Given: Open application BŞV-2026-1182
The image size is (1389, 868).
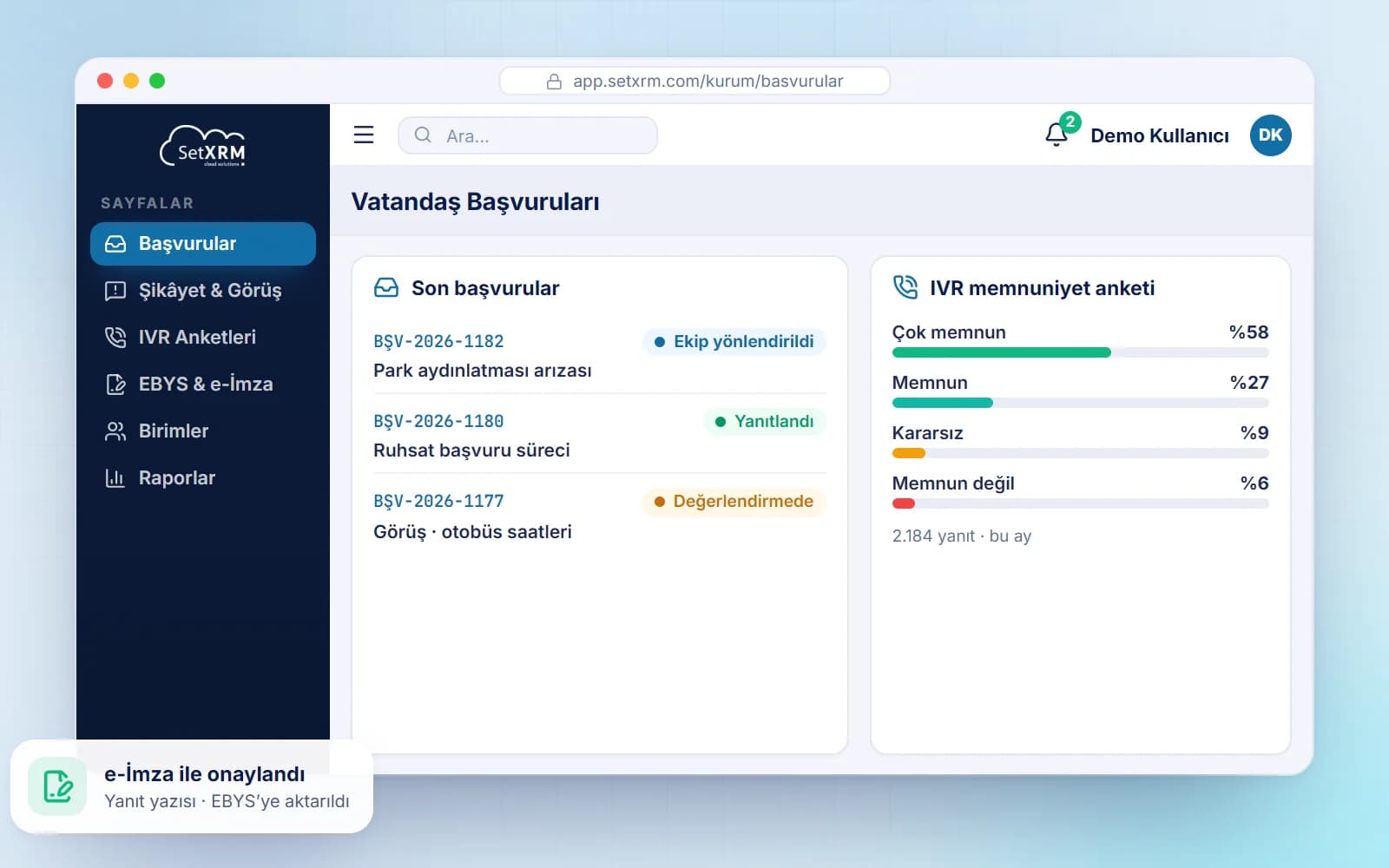Looking at the screenshot, I should [x=438, y=342].
